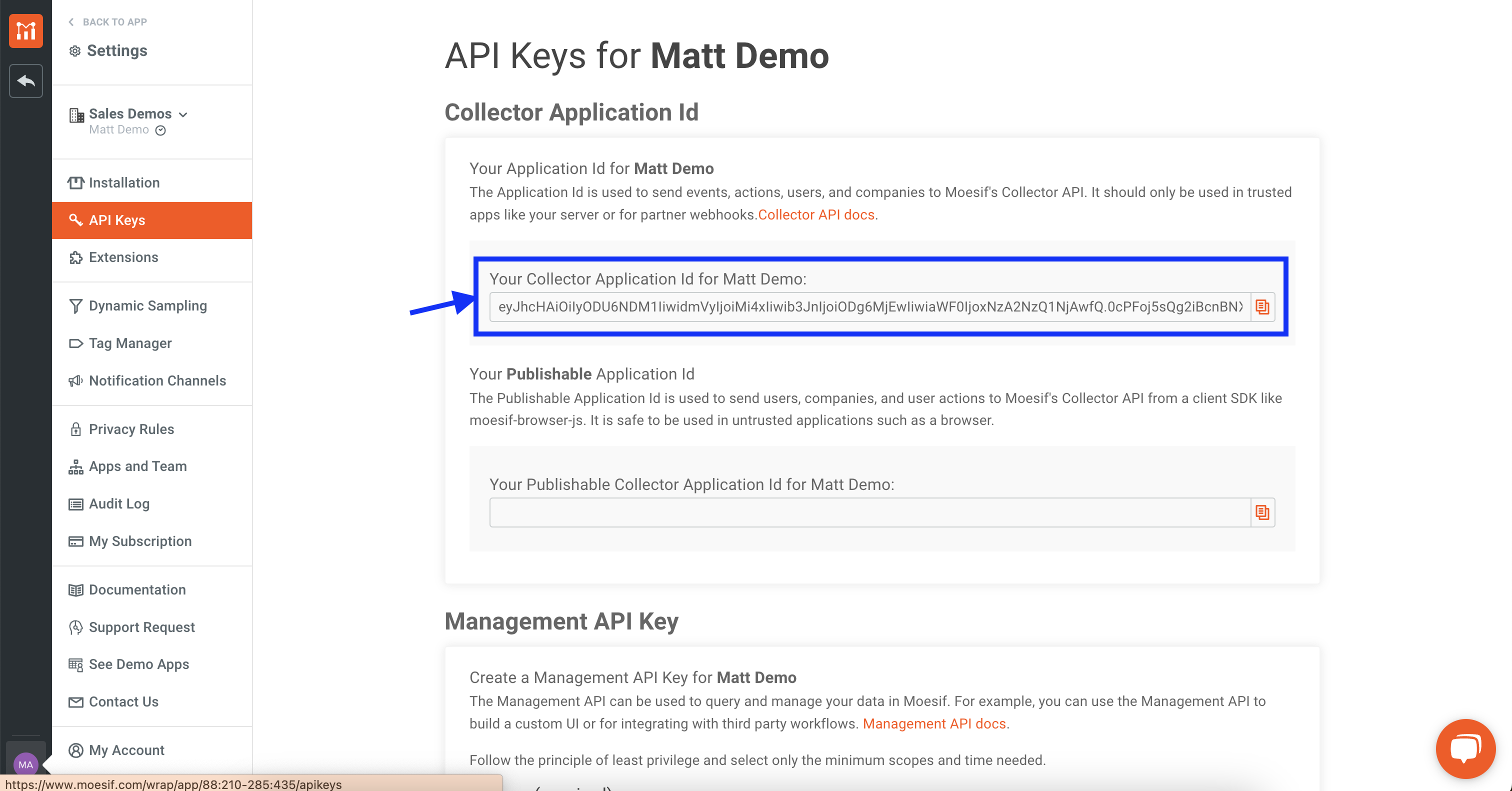
Task: Open the chat support bubble
Action: pos(1465,749)
